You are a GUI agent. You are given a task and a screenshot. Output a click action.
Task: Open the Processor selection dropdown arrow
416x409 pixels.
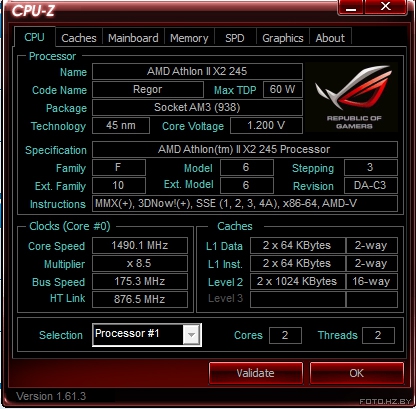pos(192,335)
